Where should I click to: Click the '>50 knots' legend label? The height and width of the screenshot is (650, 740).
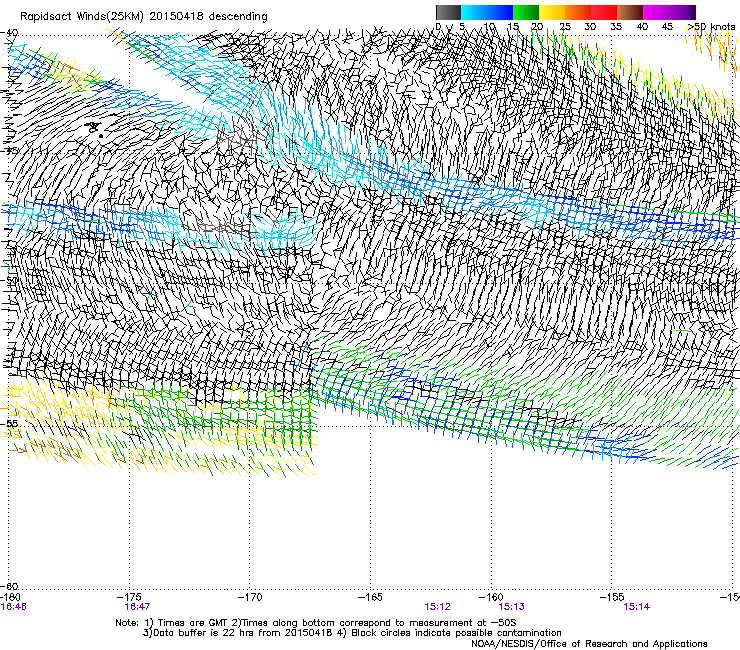tap(711, 27)
